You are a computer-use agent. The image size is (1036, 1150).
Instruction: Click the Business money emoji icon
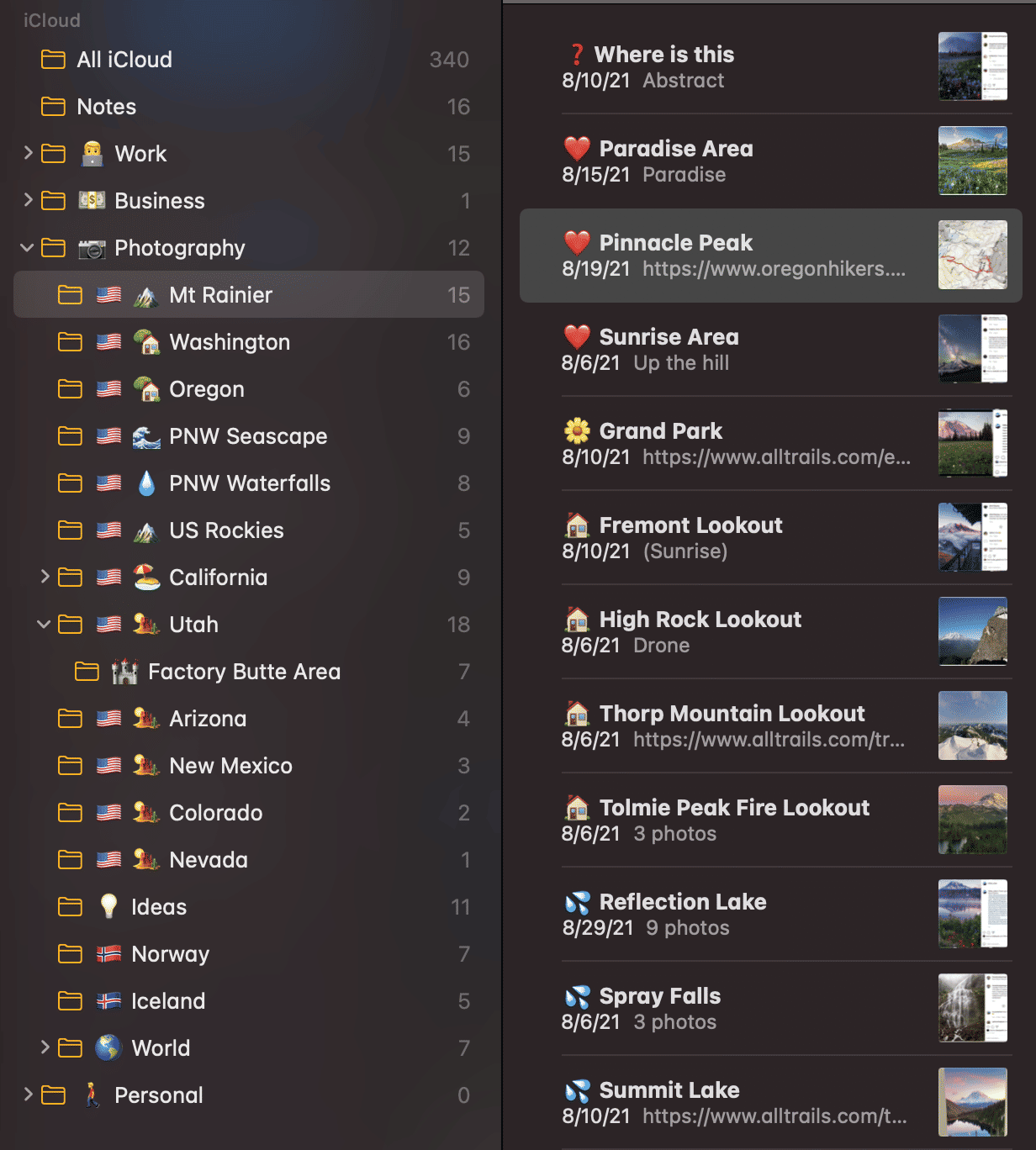[92, 200]
